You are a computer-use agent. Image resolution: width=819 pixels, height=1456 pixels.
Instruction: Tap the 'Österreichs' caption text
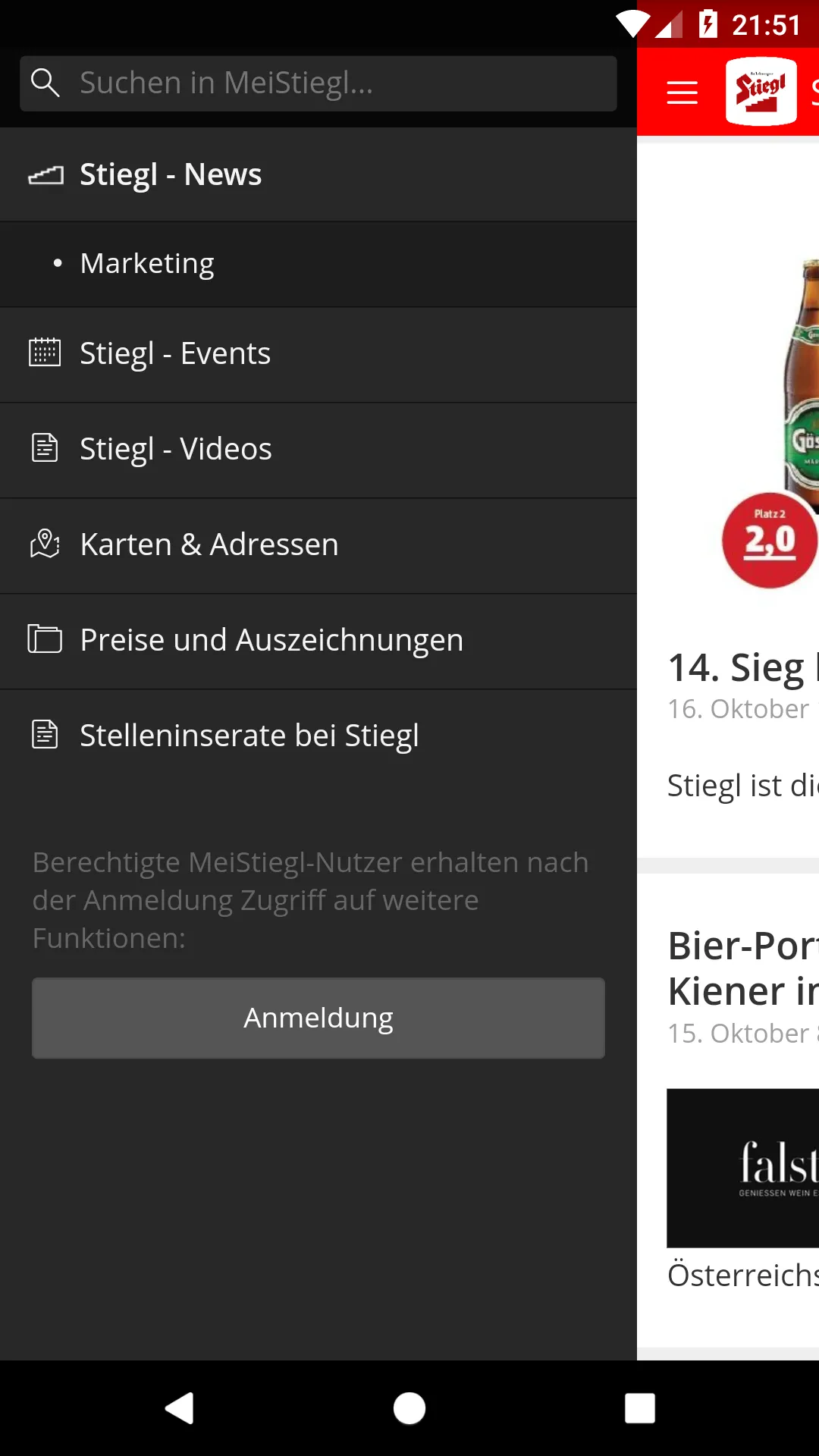click(x=743, y=1276)
